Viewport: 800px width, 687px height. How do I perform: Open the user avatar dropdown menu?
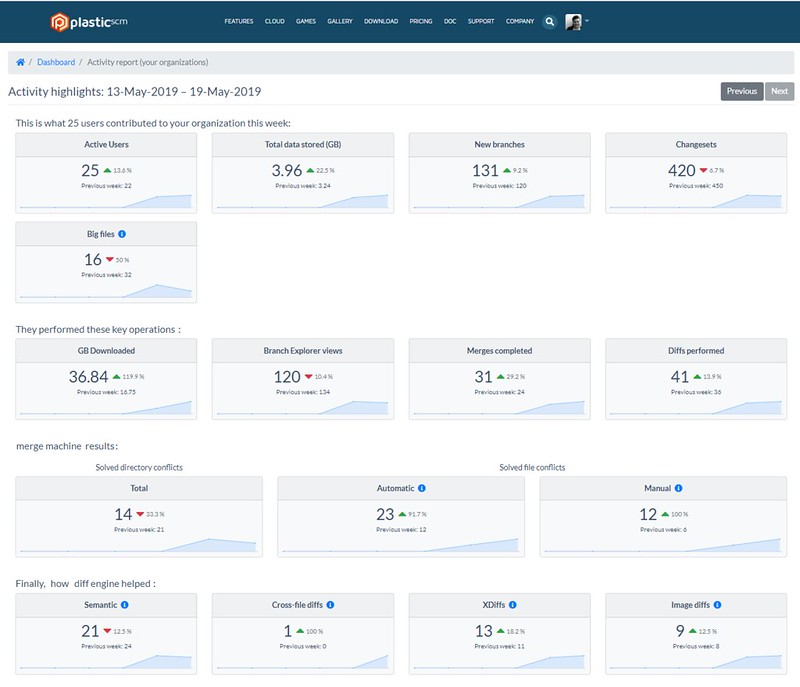tap(577, 21)
